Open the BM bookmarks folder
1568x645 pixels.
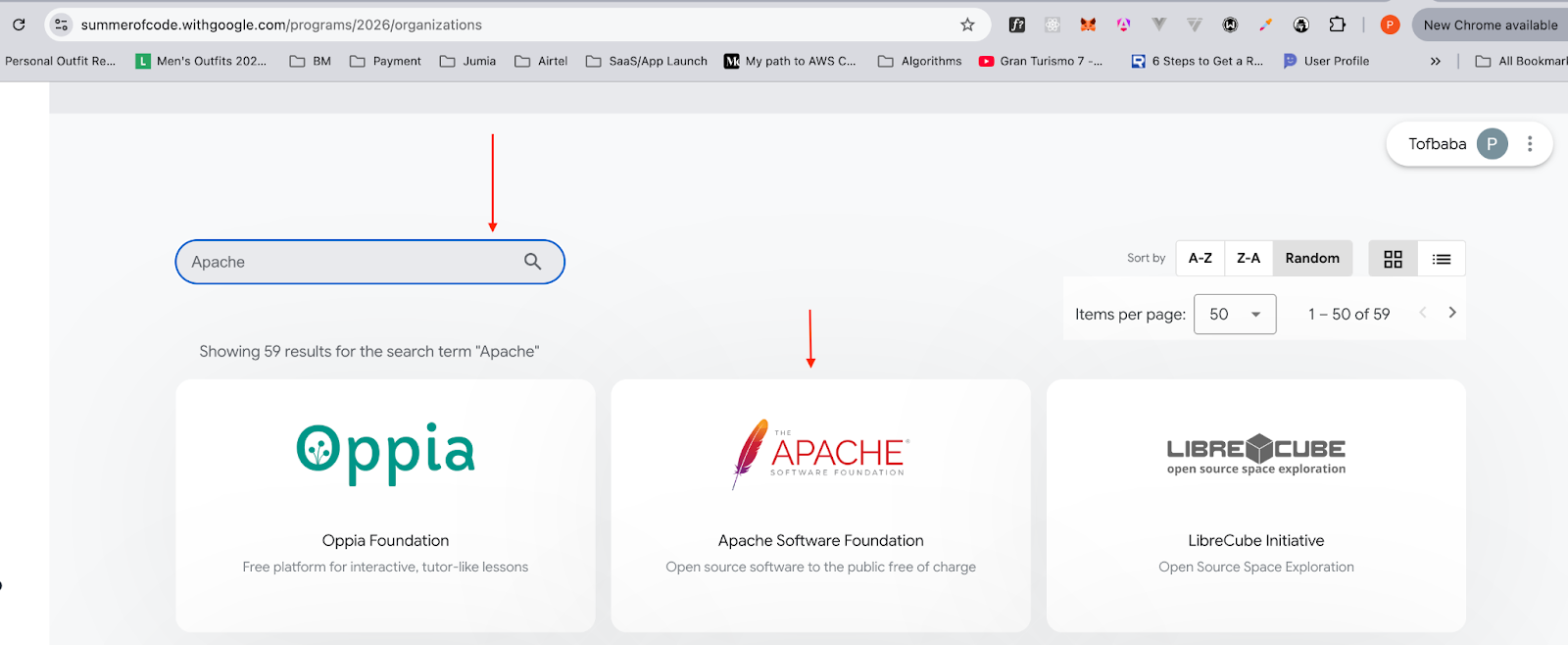click(311, 61)
